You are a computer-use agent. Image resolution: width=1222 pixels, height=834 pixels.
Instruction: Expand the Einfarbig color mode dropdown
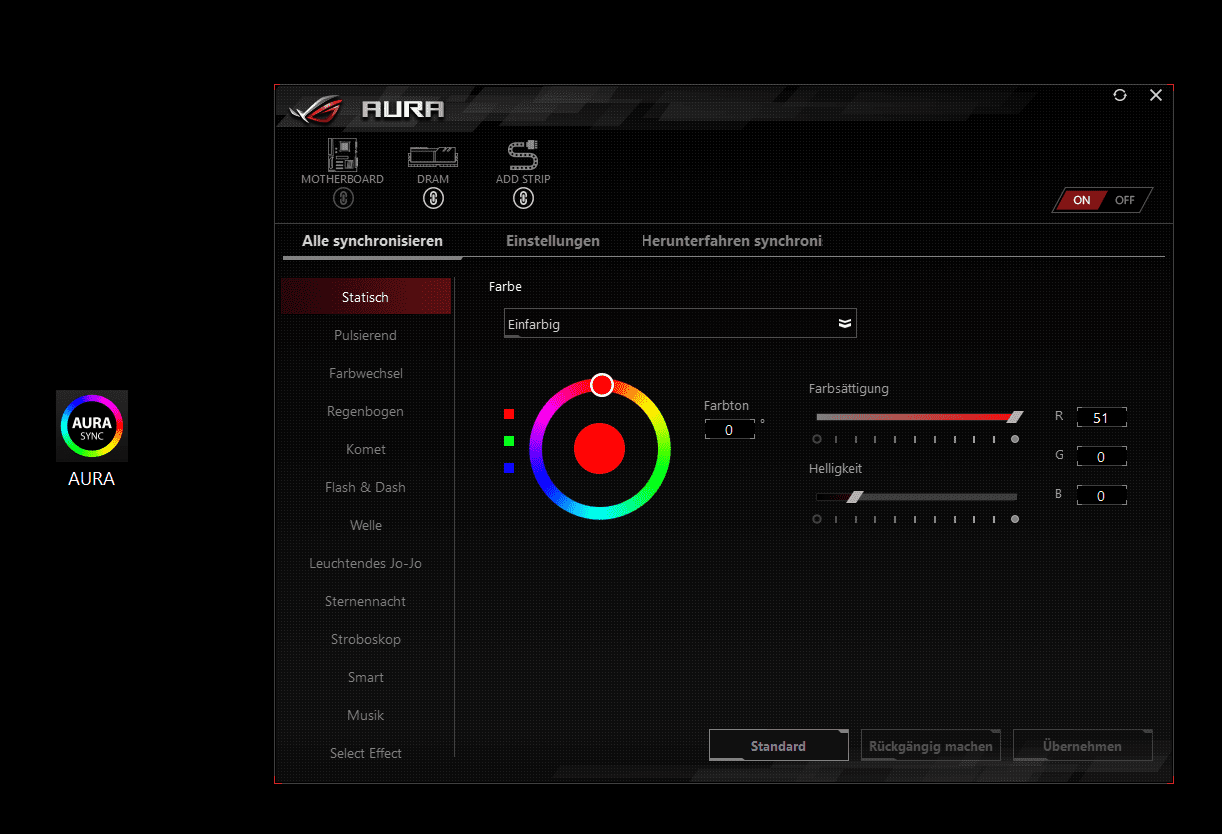(680, 323)
